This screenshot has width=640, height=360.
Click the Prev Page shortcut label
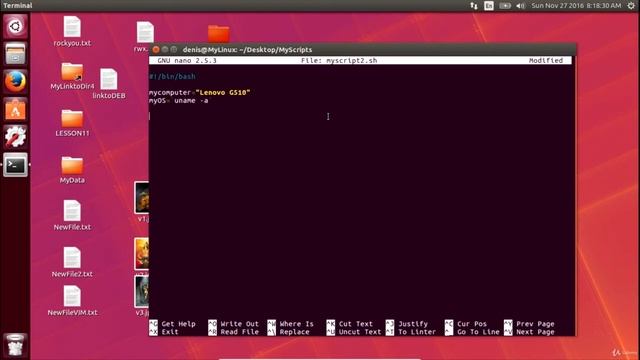click(535, 324)
